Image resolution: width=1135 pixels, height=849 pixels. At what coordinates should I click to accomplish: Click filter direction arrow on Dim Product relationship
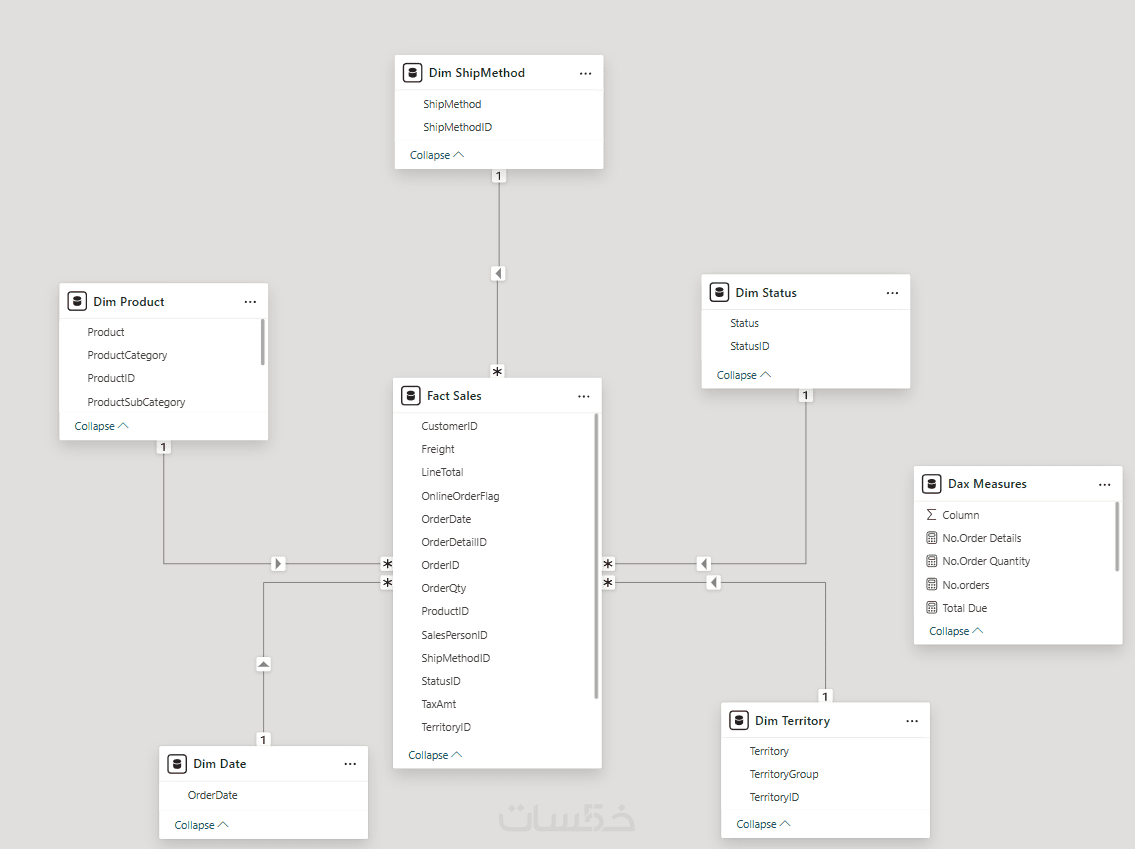pos(278,564)
